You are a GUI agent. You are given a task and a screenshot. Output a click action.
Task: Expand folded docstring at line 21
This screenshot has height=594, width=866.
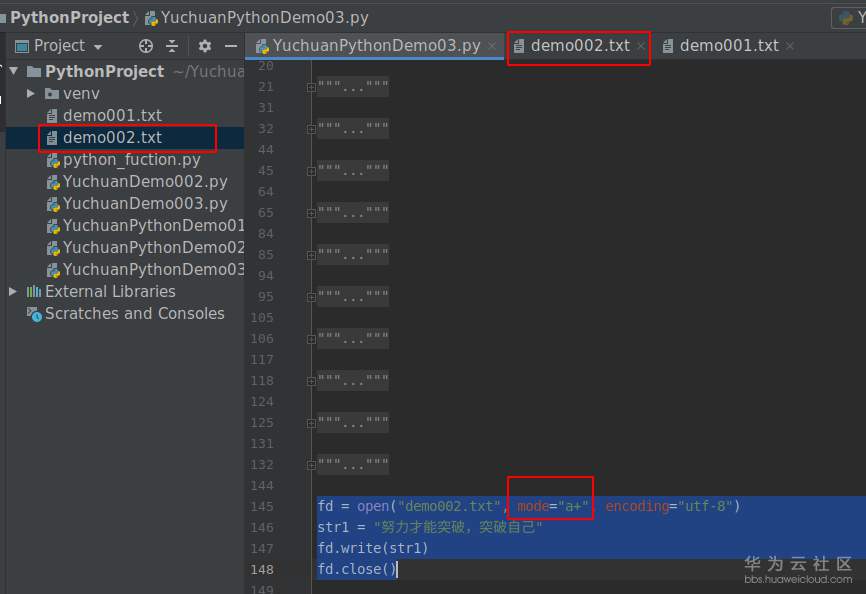pos(311,87)
